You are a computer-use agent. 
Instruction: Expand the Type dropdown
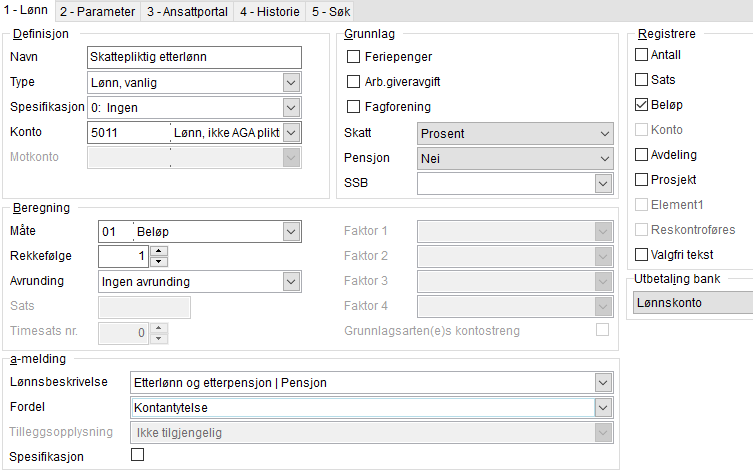click(x=290, y=82)
